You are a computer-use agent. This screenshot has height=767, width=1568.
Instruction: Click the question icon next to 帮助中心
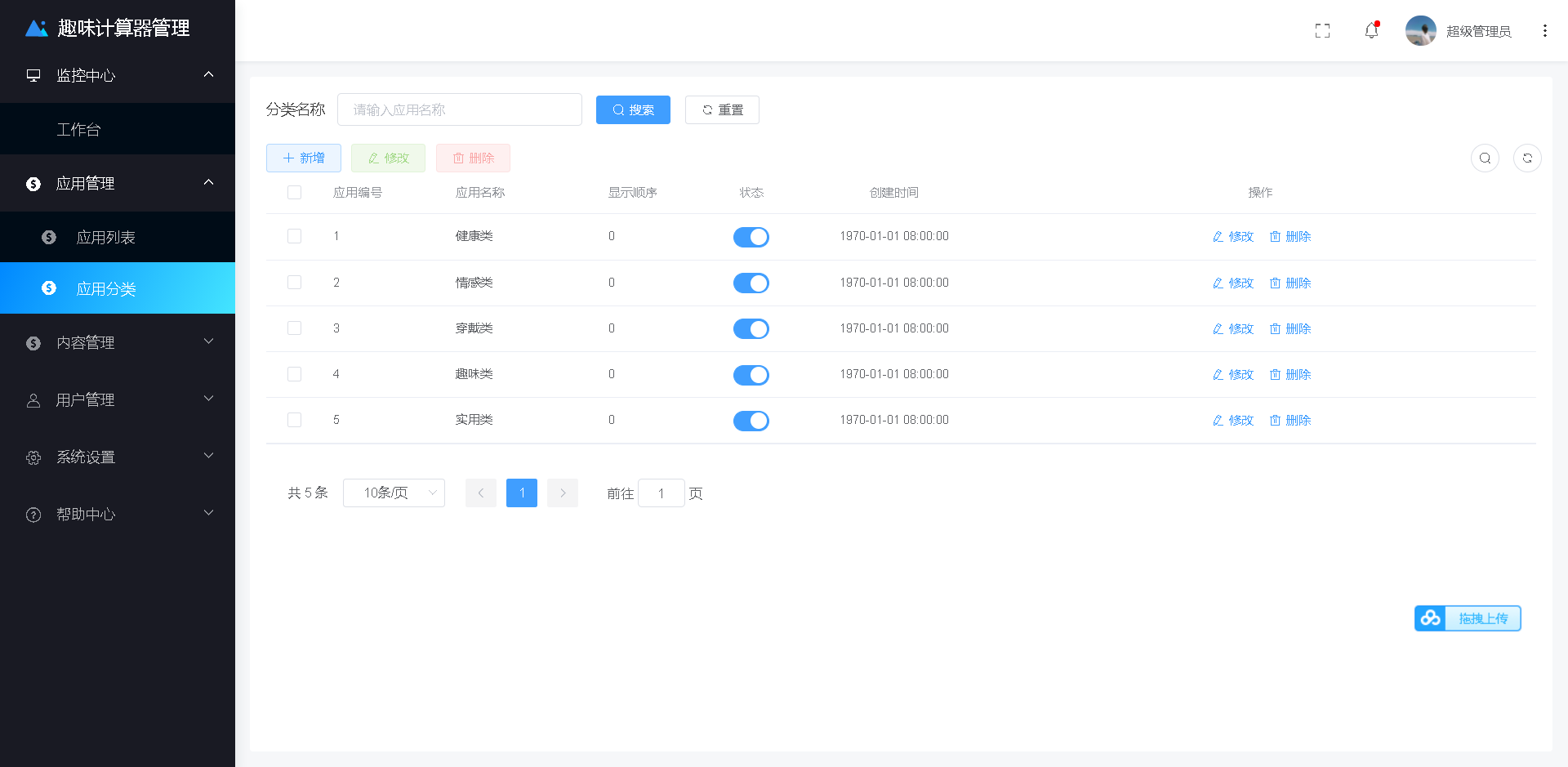(33, 515)
